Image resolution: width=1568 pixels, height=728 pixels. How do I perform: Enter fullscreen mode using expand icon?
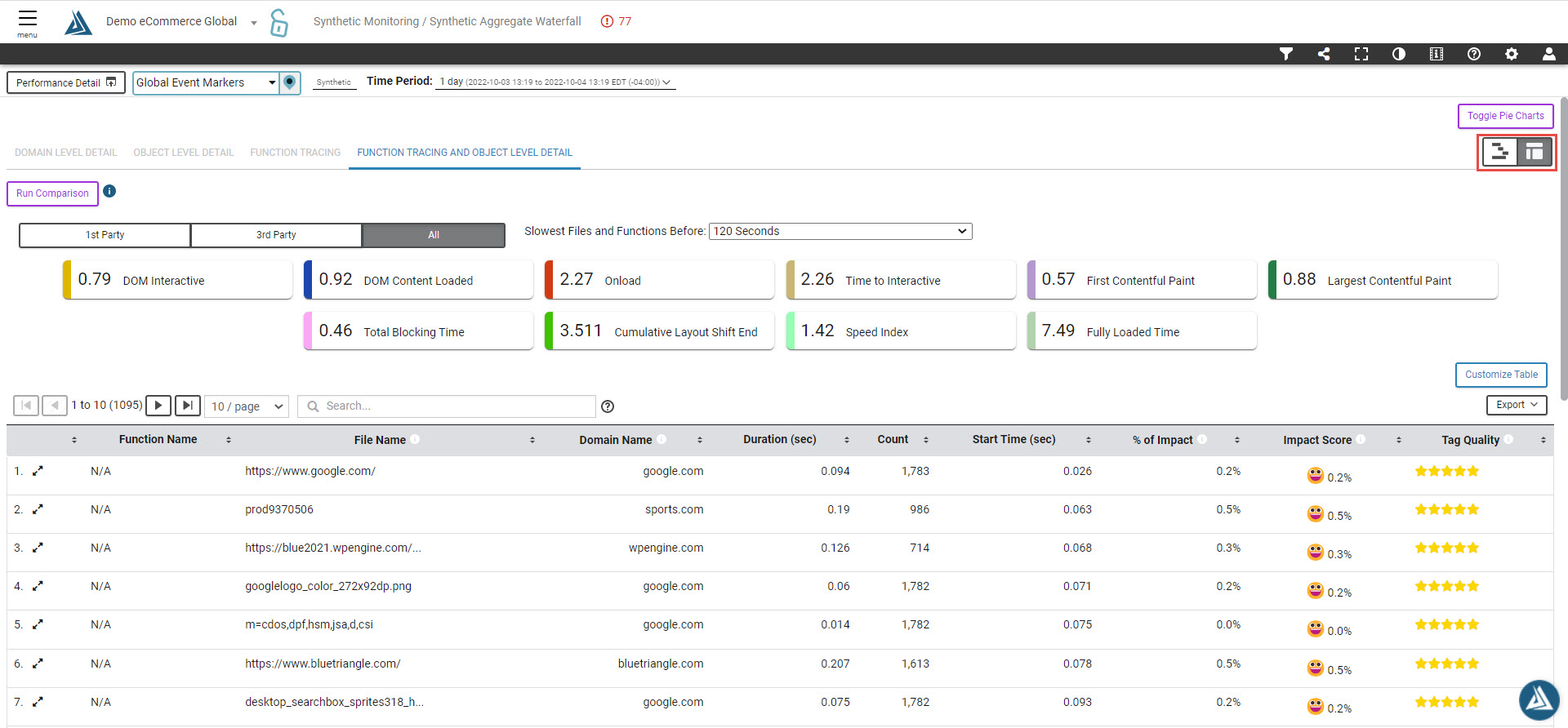pyautogui.click(x=1361, y=54)
